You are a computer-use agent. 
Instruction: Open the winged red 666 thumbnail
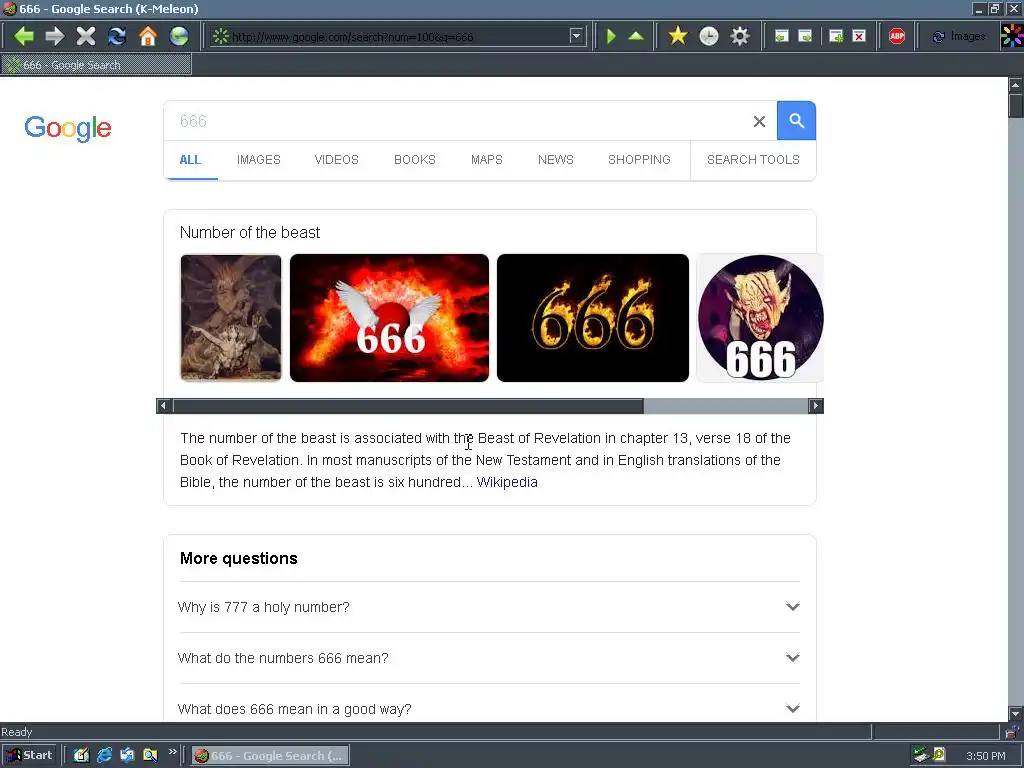tap(389, 318)
